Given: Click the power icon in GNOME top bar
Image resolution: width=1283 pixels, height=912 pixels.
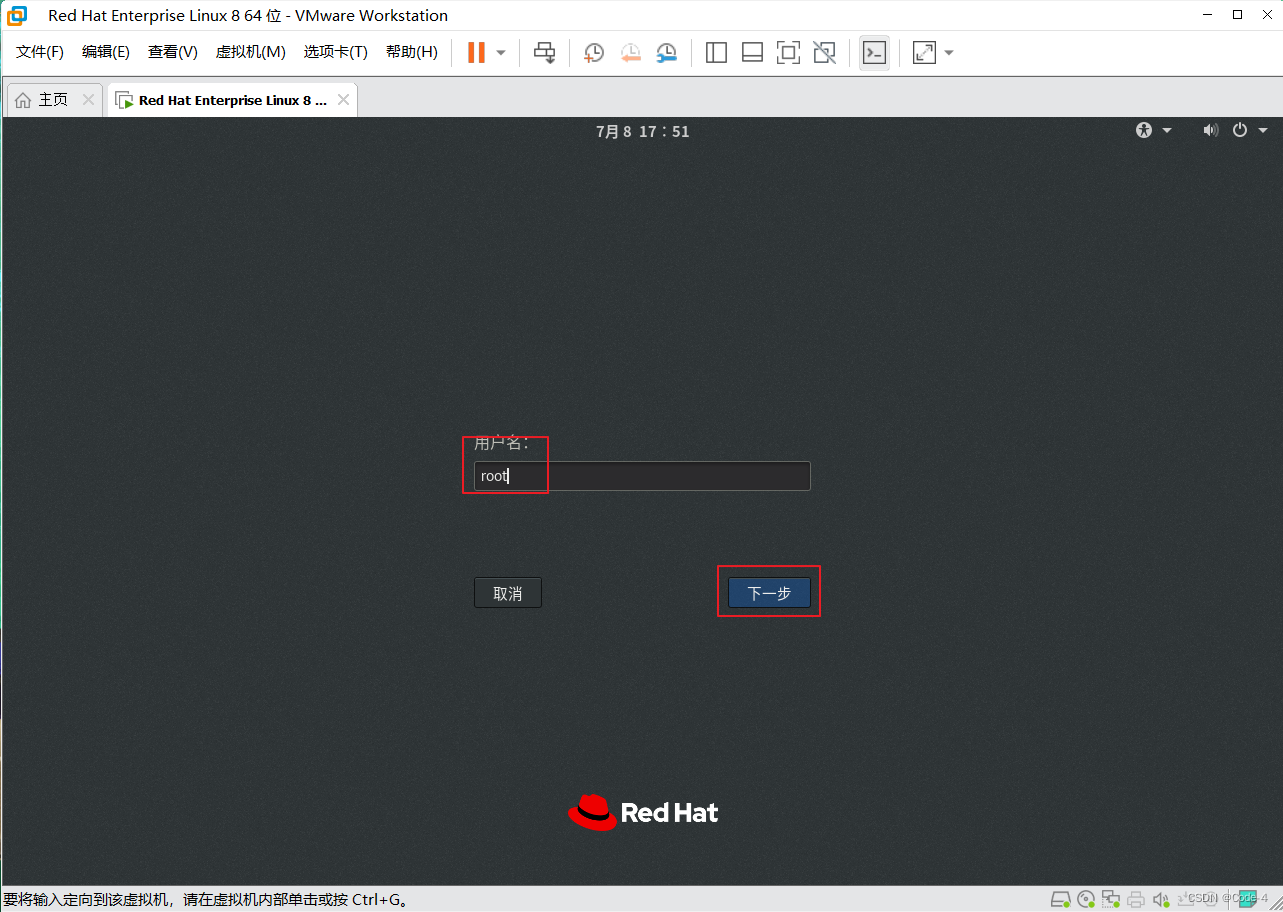Looking at the screenshot, I should pyautogui.click(x=1240, y=130).
